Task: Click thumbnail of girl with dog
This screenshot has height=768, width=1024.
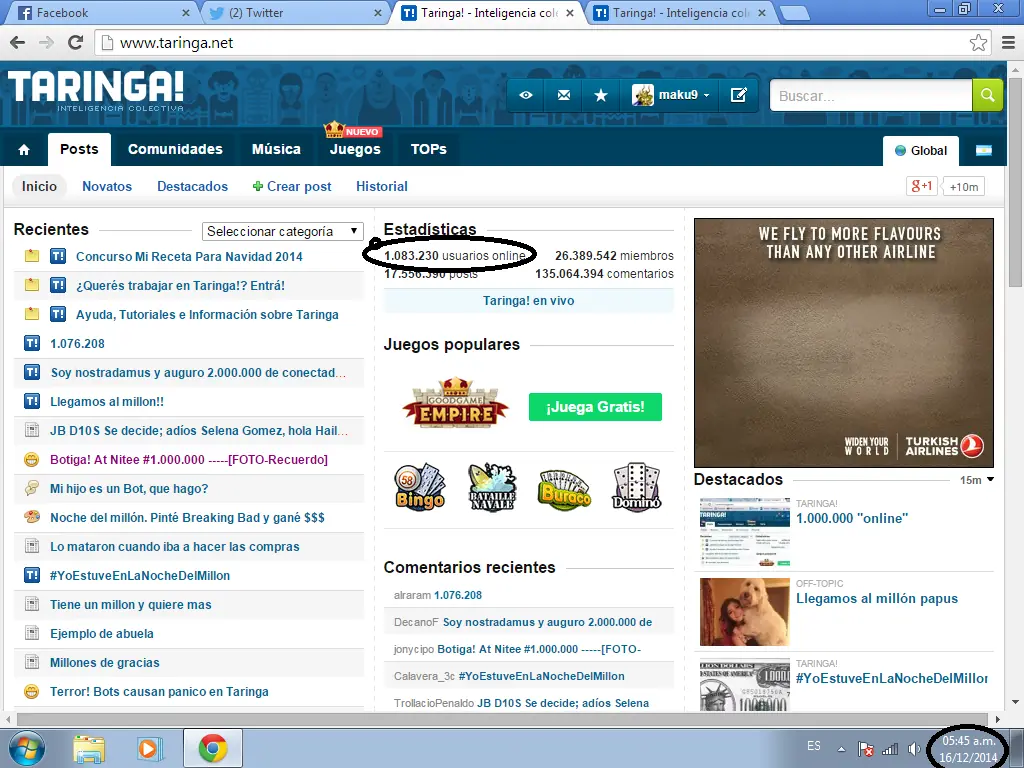Action: pyautogui.click(x=744, y=612)
